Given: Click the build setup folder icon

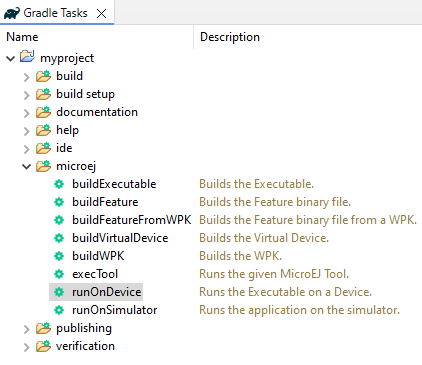Looking at the screenshot, I should coord(44,94).
